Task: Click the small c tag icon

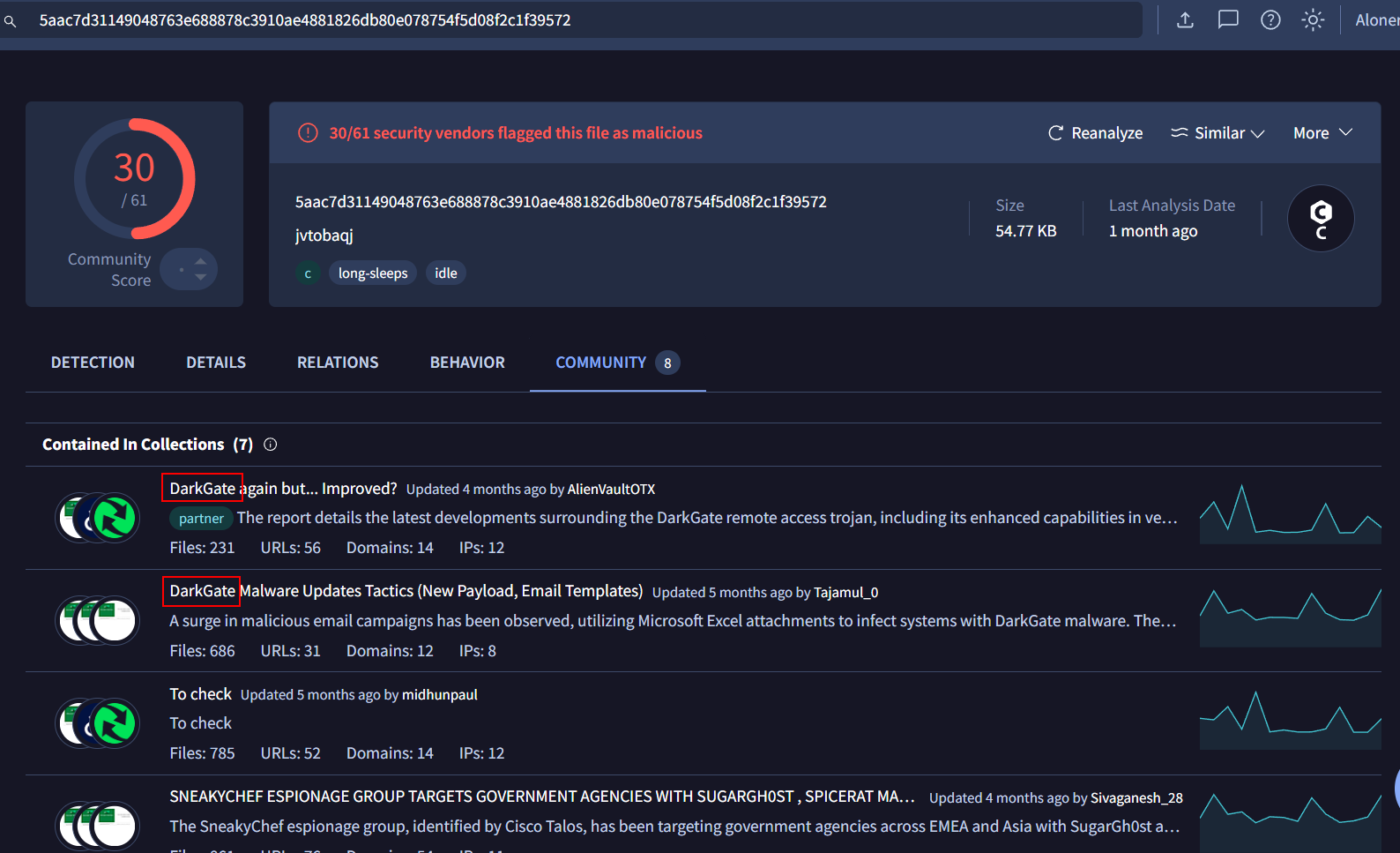Action: (x=308, y=273)
